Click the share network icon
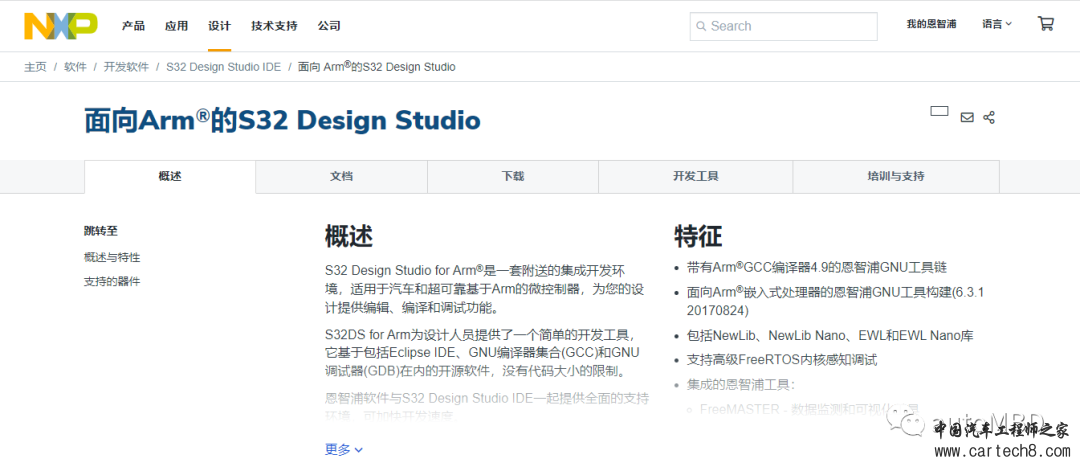 (x=989, y=117)
